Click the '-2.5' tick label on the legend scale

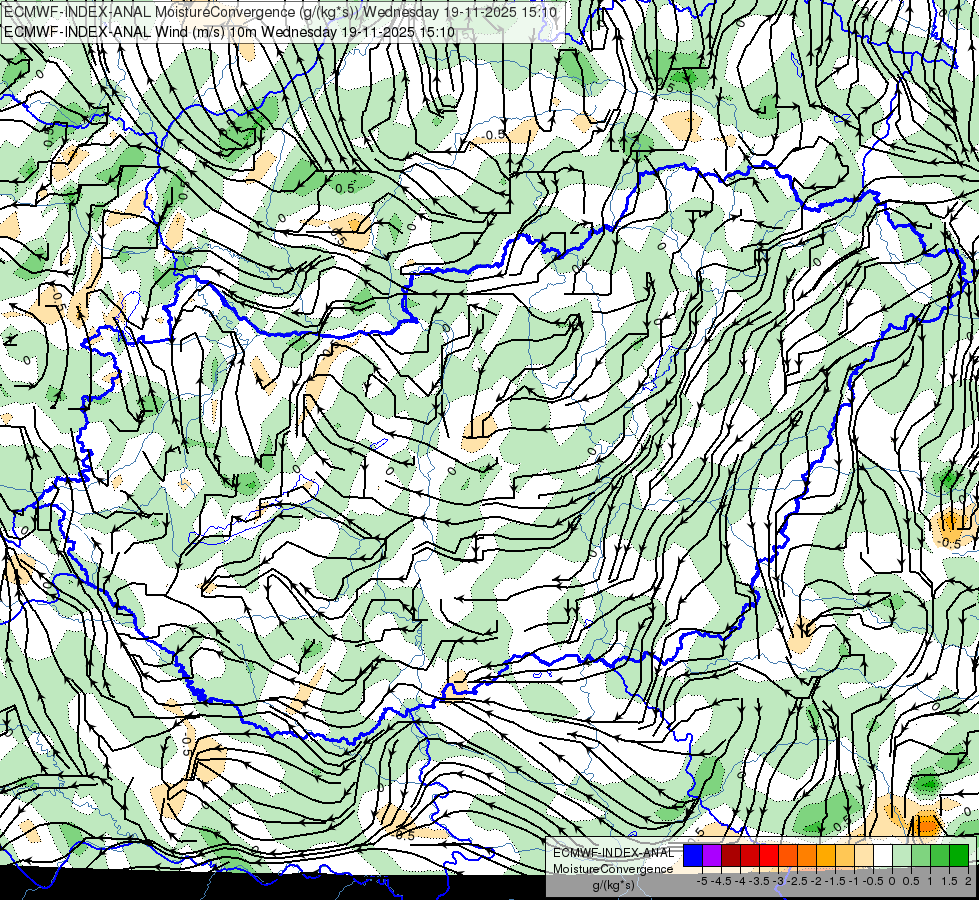[x=799, y=881]
